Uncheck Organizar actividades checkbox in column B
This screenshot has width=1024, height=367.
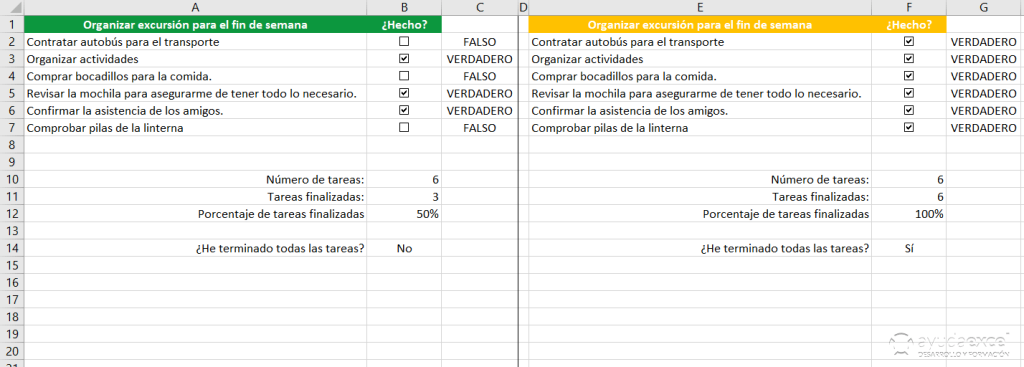[404, 58]
